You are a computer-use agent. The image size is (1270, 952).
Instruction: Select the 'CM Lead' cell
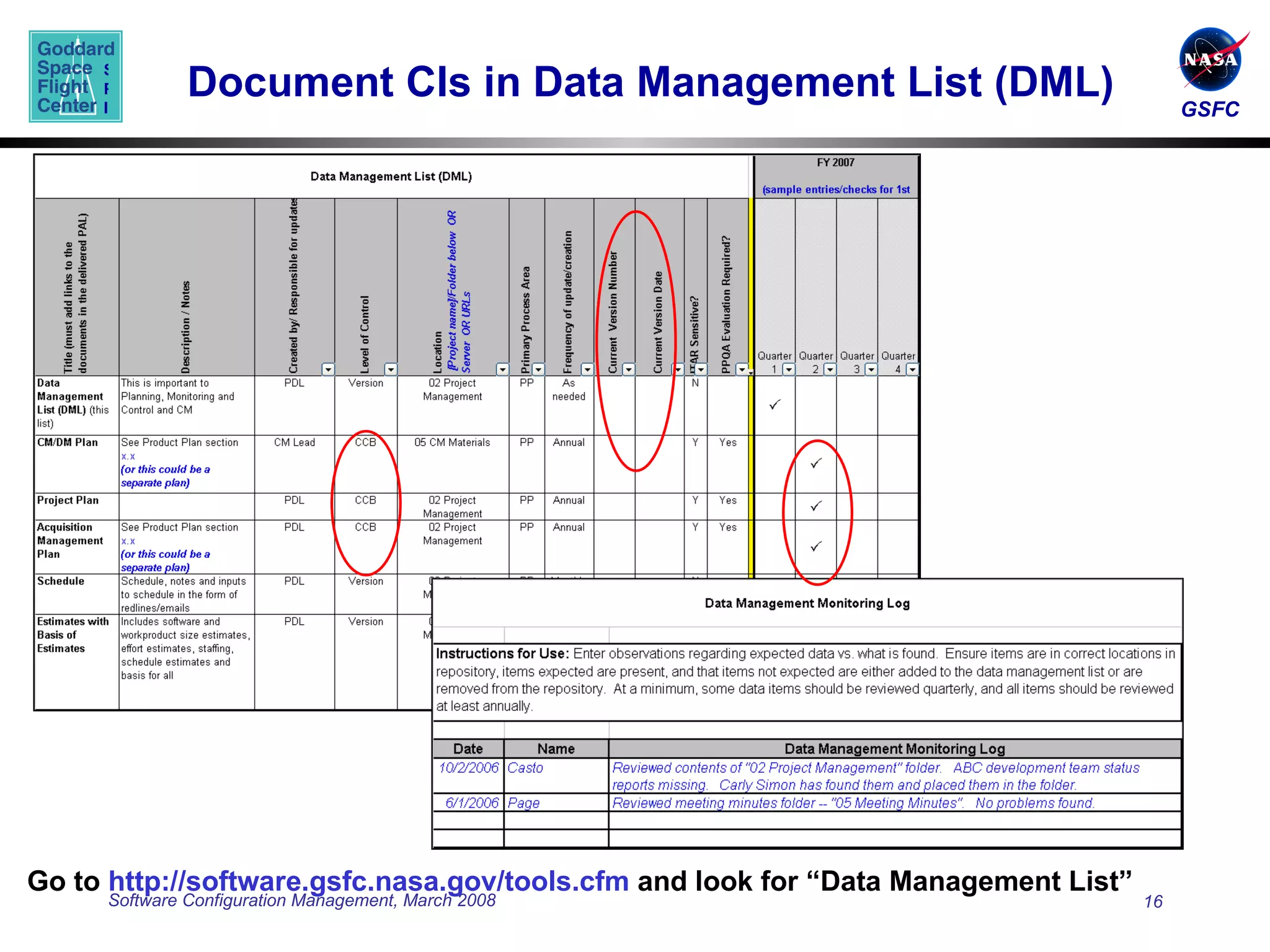295,464
